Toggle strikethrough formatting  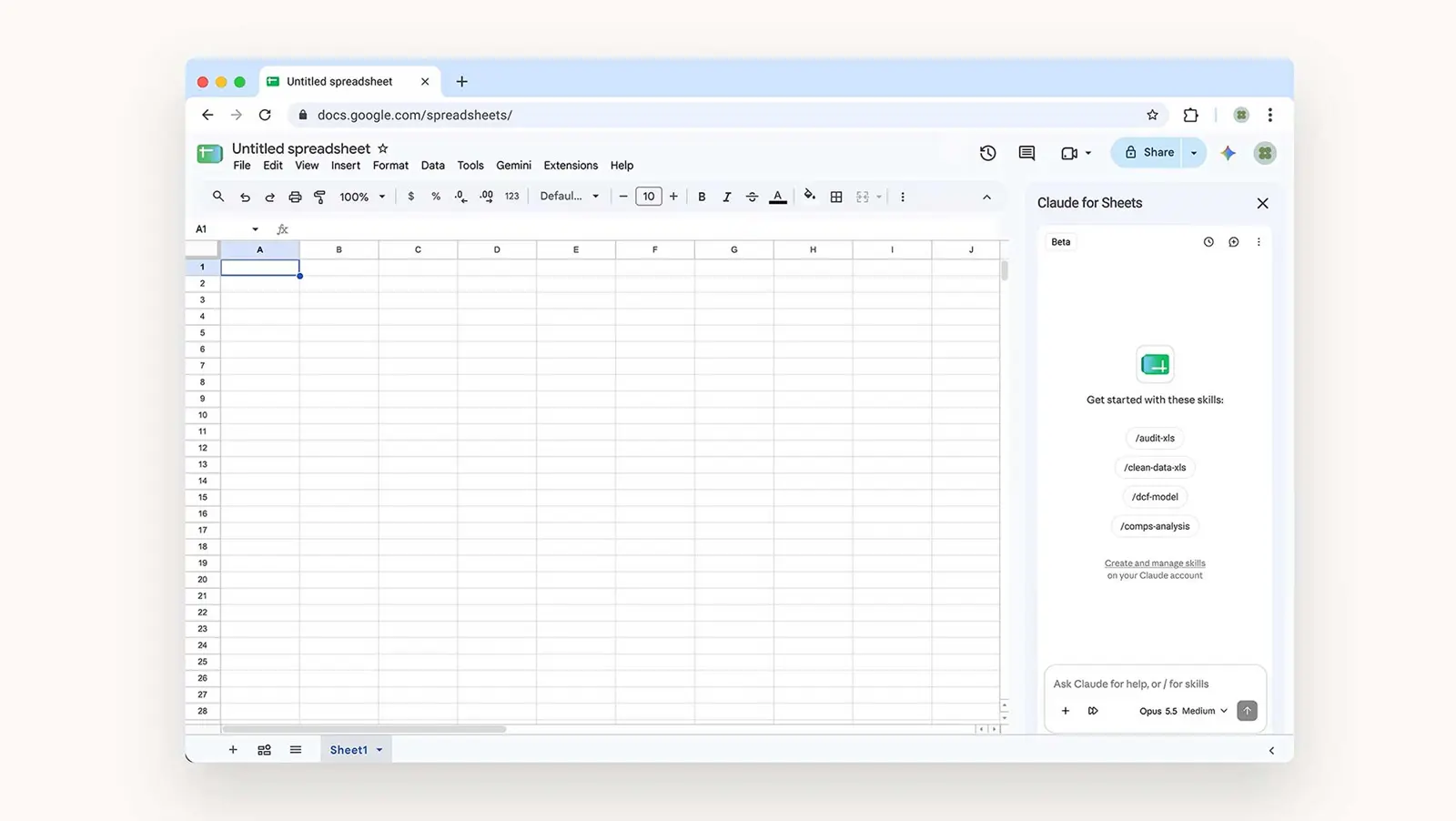(x=752, y=197)
